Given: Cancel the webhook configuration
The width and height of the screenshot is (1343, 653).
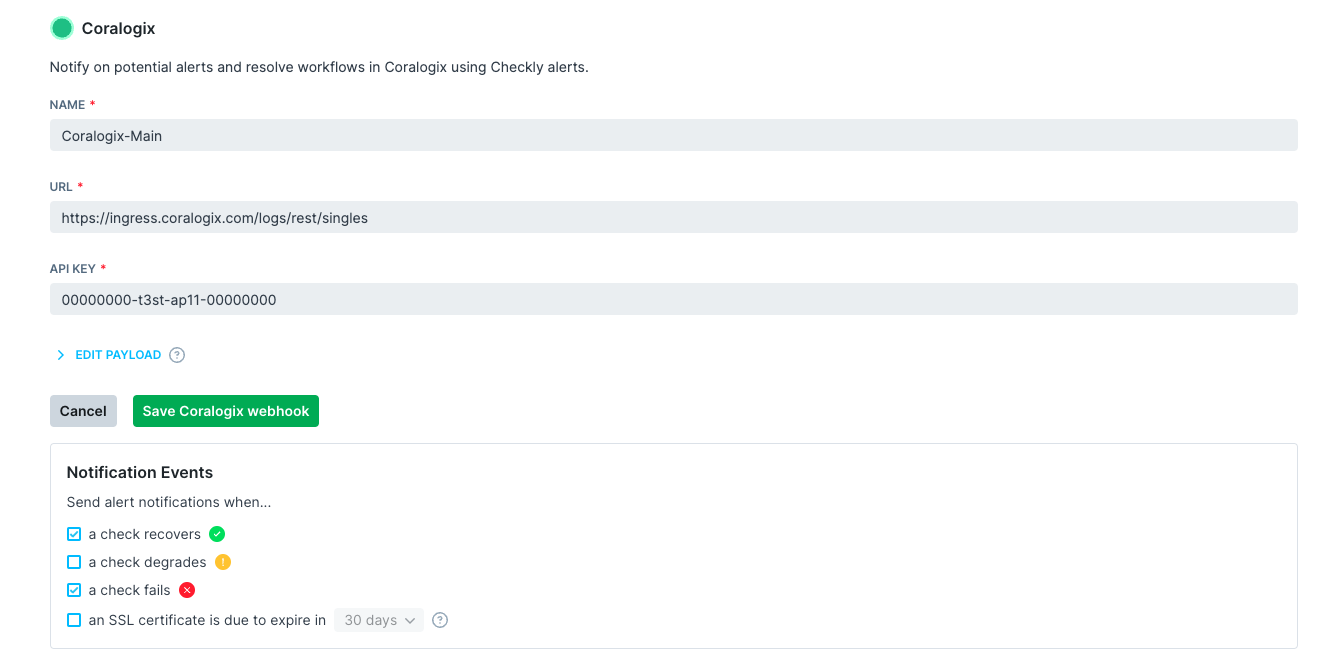Looking at the screenshot, I should pos(83,411).
